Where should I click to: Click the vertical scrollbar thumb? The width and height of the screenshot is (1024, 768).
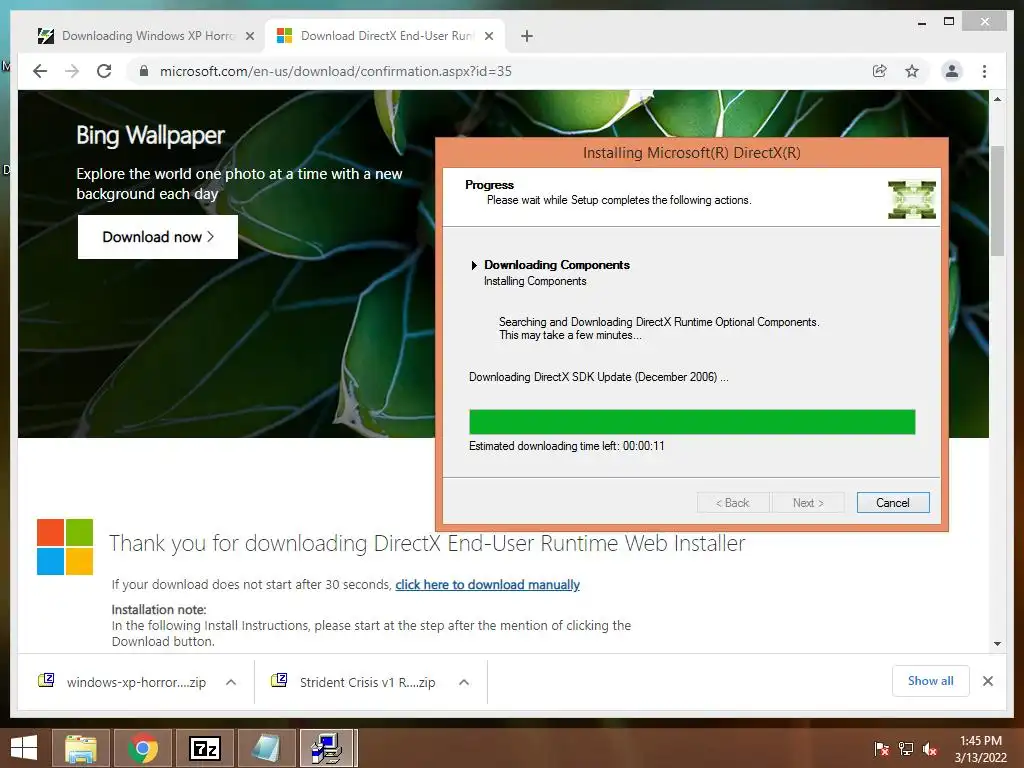(x=997, y=201)
